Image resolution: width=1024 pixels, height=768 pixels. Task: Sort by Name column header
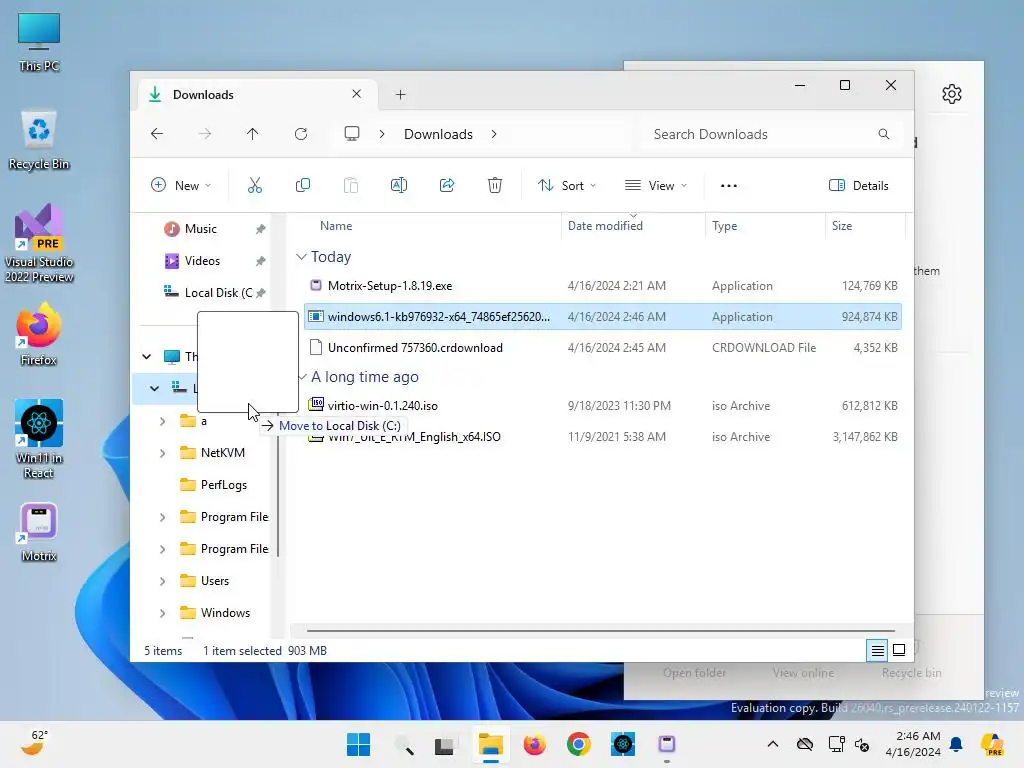pyautogui.click(x=336, y=226)
